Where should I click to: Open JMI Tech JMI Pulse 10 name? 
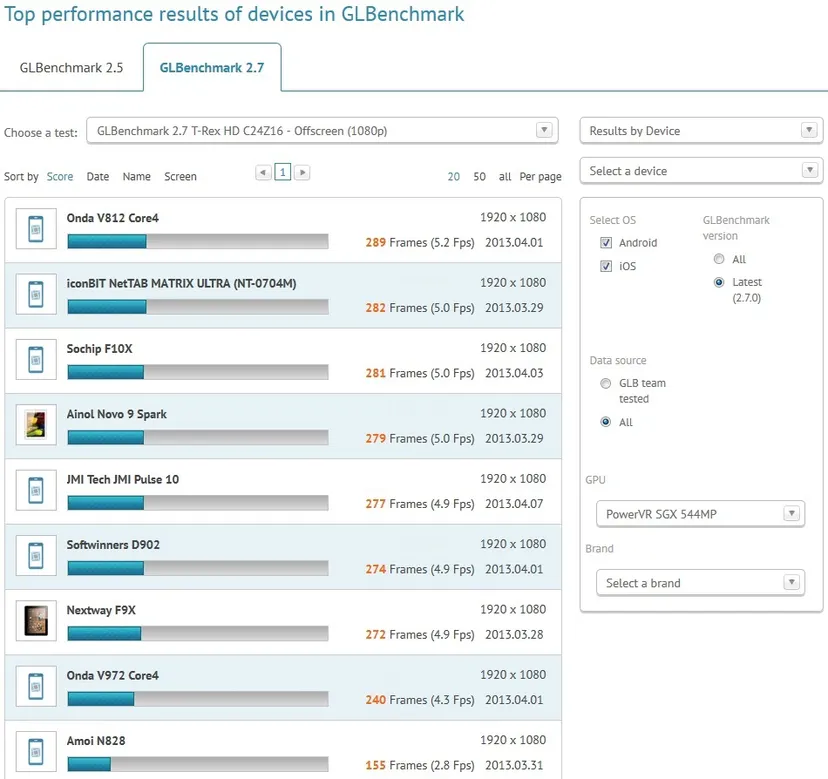[123, 479]
